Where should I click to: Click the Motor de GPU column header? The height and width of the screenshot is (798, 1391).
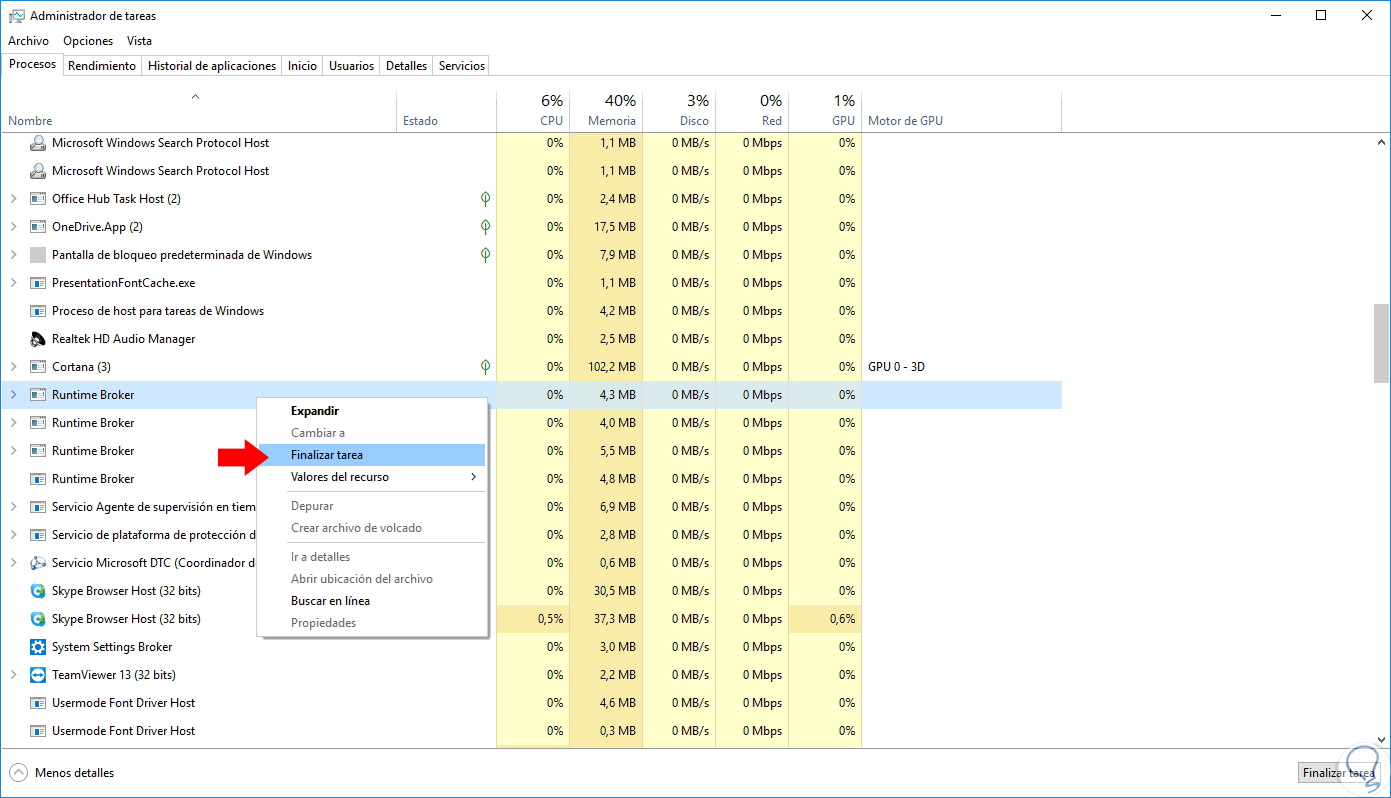(961, 111)
